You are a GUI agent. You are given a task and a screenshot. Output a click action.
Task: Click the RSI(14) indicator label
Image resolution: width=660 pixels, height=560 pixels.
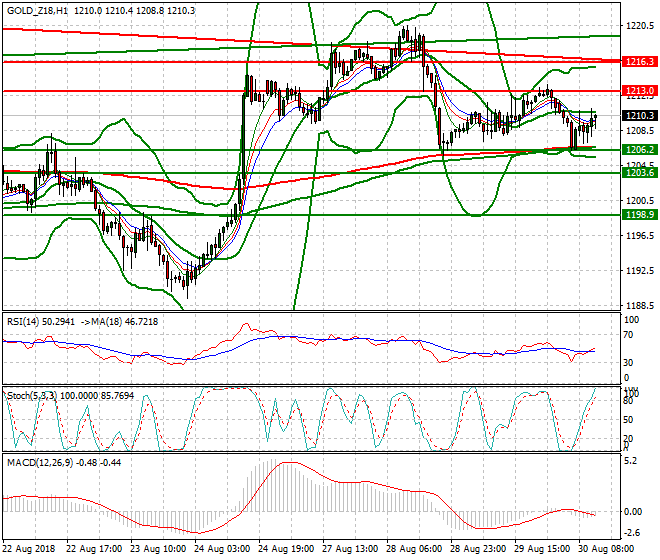pyautogui.click(x=28, y=322)
